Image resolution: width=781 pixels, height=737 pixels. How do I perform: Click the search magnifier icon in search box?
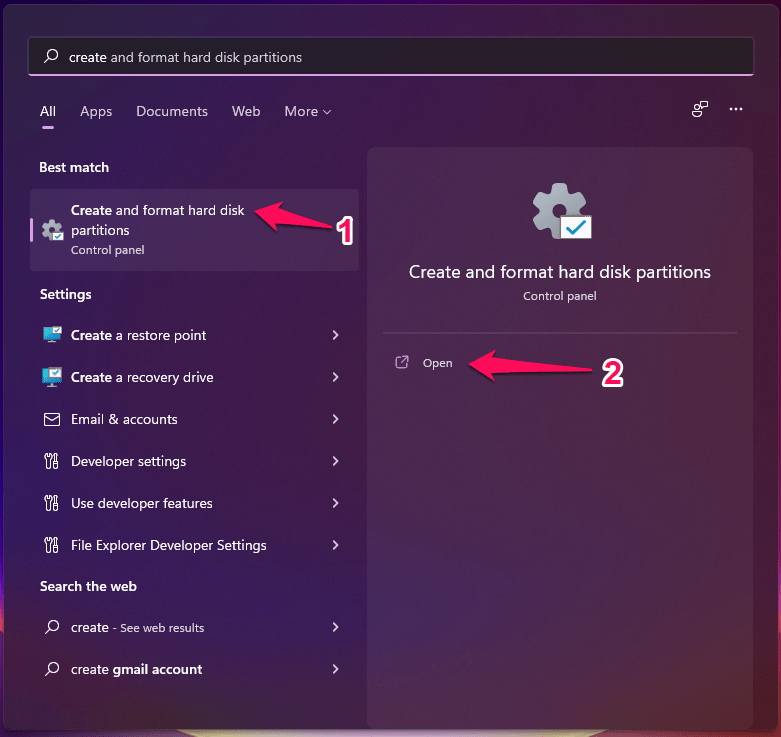point(51,58)
